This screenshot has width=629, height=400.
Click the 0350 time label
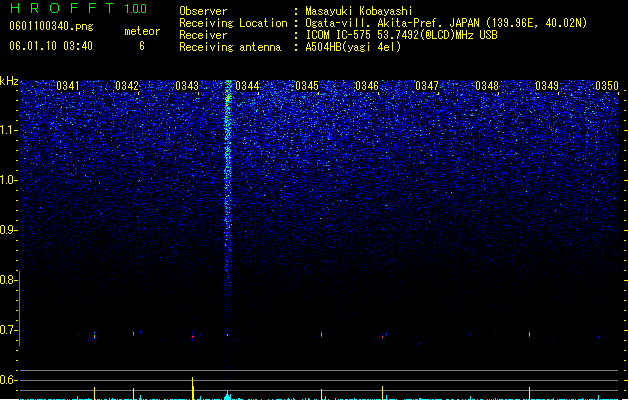point(607,86)
